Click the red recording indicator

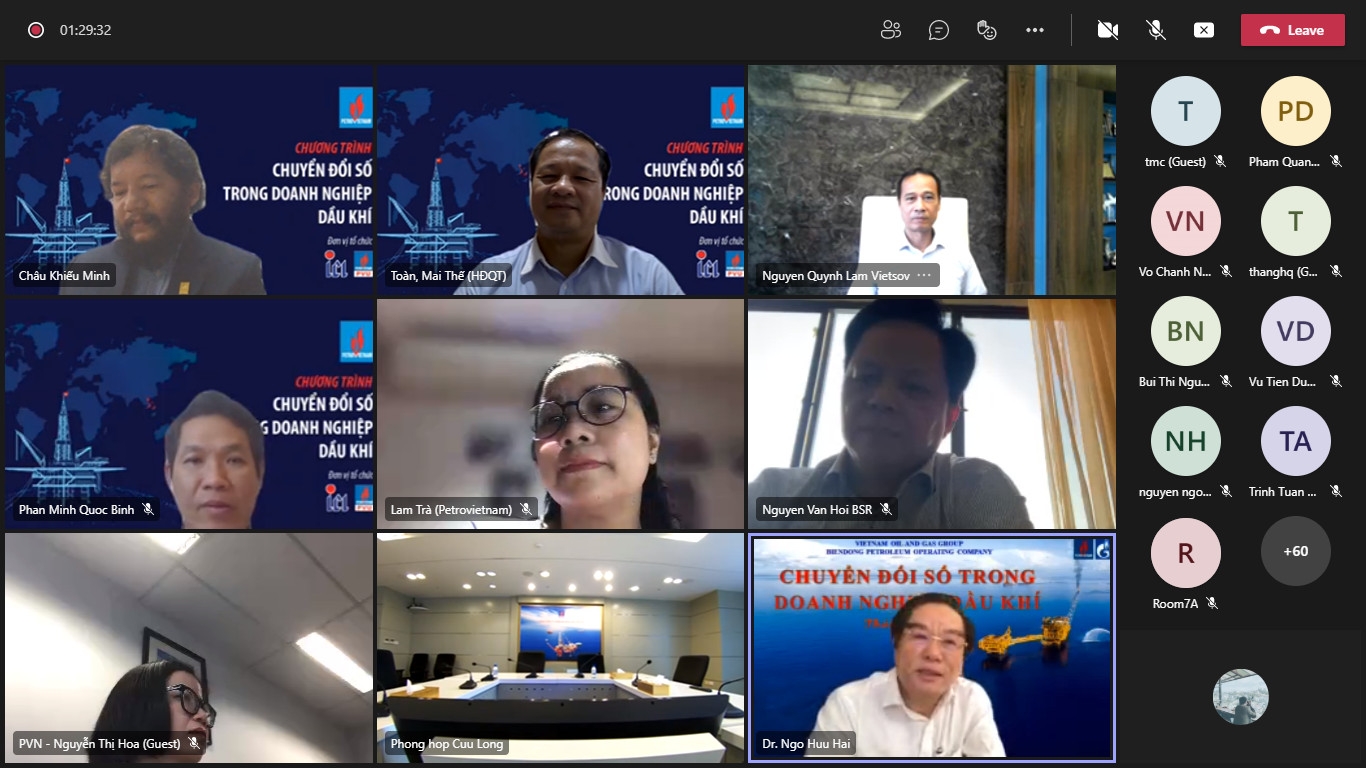point(36,30)
